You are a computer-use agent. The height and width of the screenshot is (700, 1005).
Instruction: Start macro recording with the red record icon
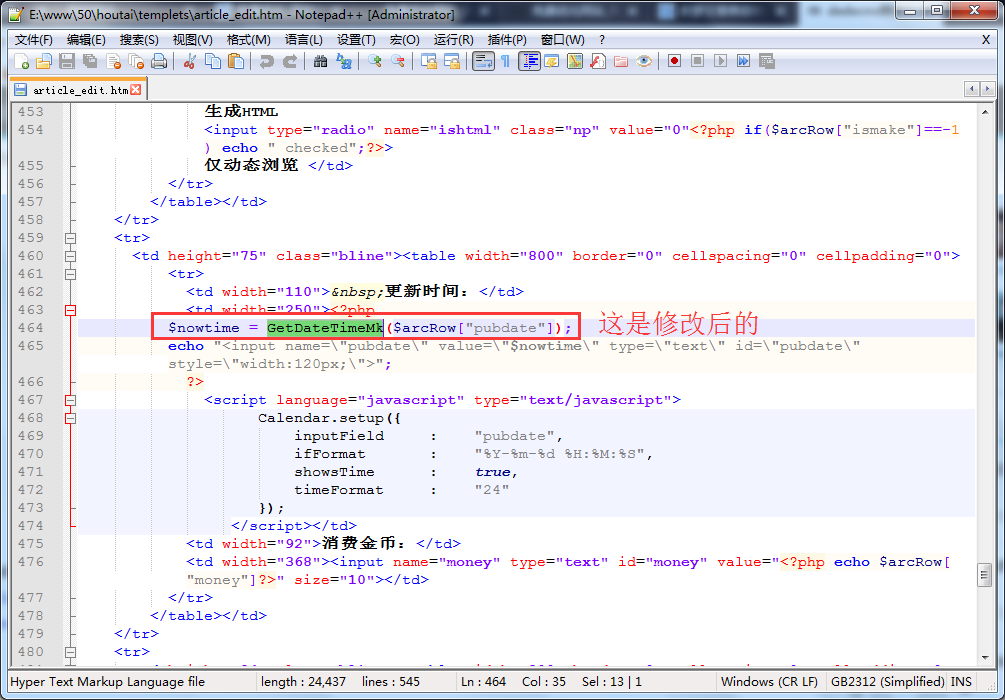(674, 62)
